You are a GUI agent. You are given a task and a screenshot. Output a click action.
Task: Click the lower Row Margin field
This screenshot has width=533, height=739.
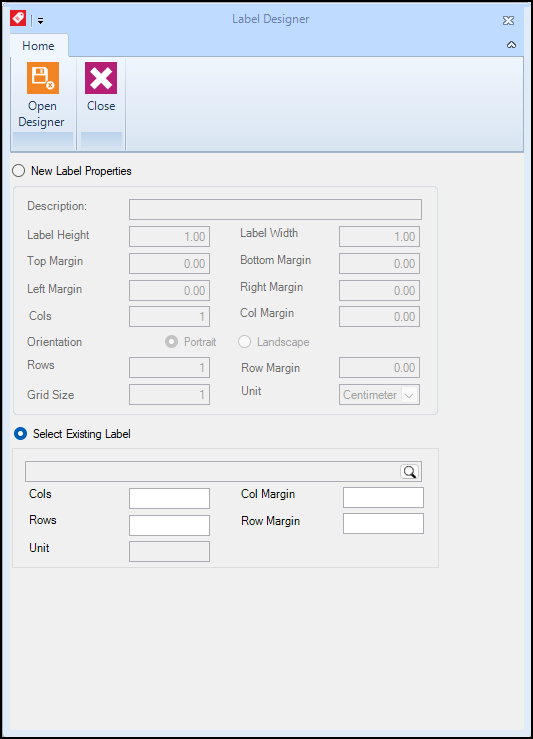(x=383, y=524)
